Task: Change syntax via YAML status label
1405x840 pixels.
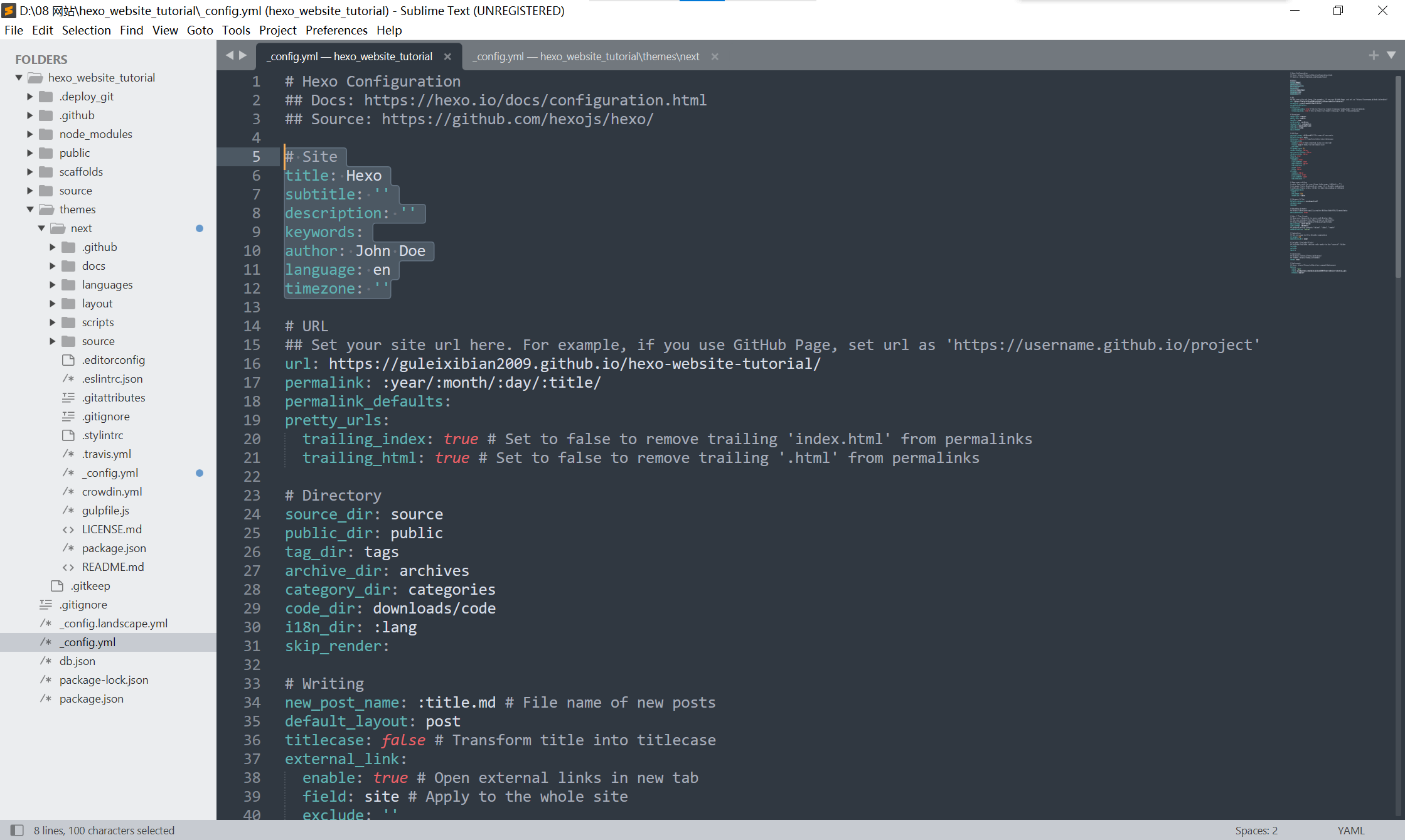Action: (1350, 830)
